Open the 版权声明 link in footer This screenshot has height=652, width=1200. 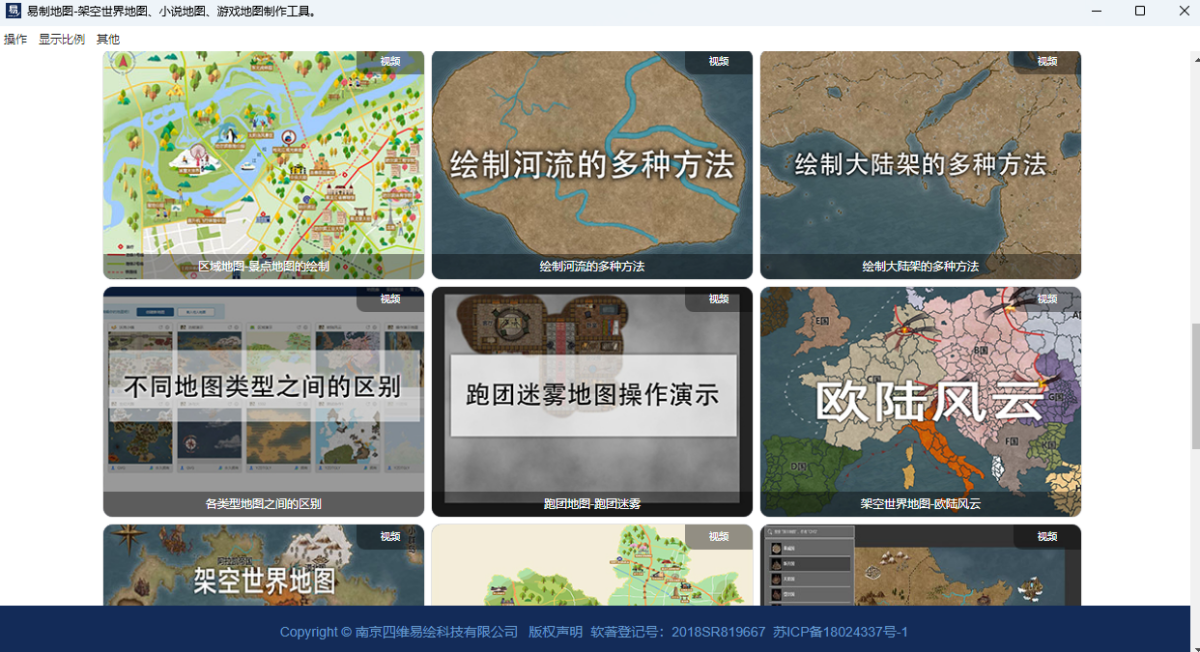point(555,632)
